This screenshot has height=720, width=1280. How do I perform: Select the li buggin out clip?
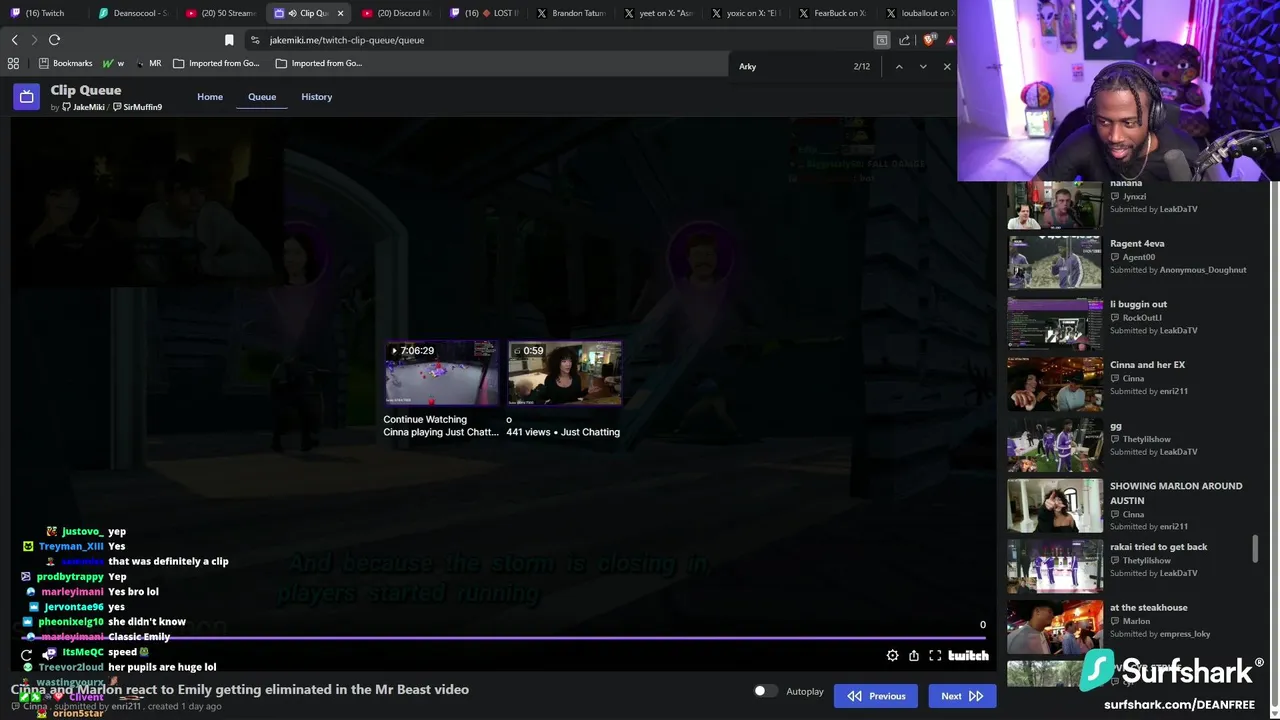click(x=1128, y=323)
